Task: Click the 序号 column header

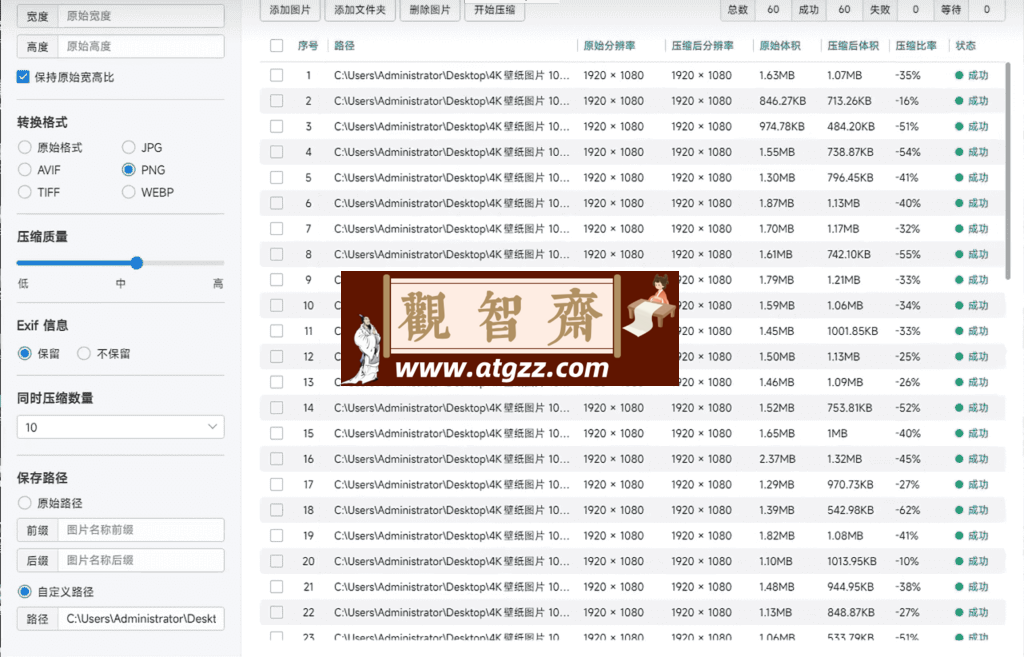Action: tap(308, 46)
